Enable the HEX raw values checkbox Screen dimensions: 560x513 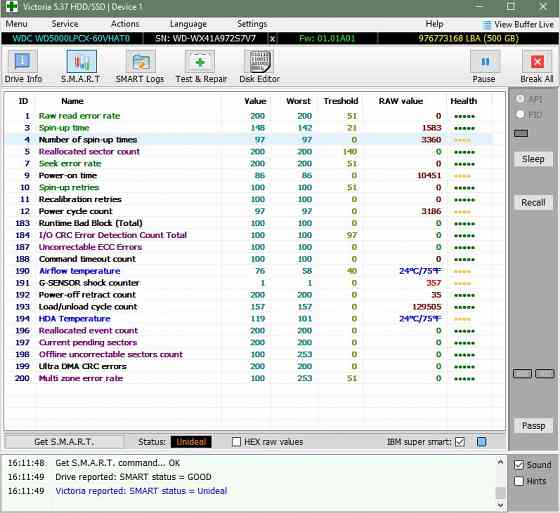pyautogui.click(x=236, y=442)
